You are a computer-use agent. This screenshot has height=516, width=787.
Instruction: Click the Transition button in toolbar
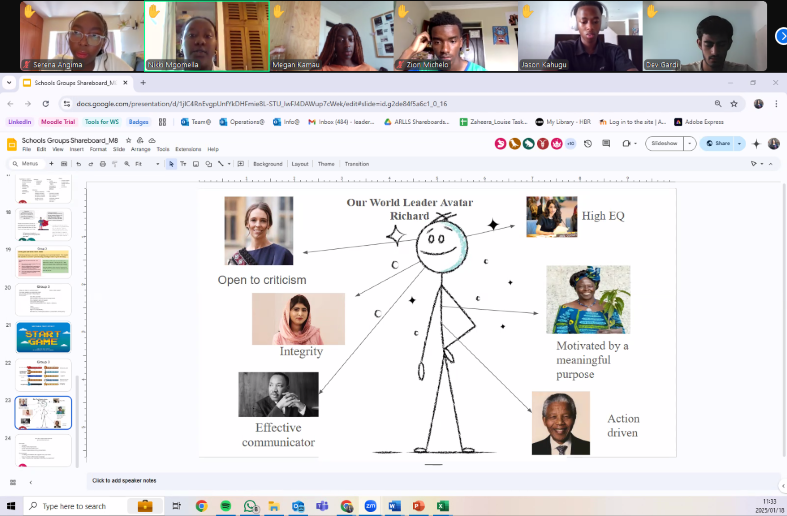click(356, 163)
